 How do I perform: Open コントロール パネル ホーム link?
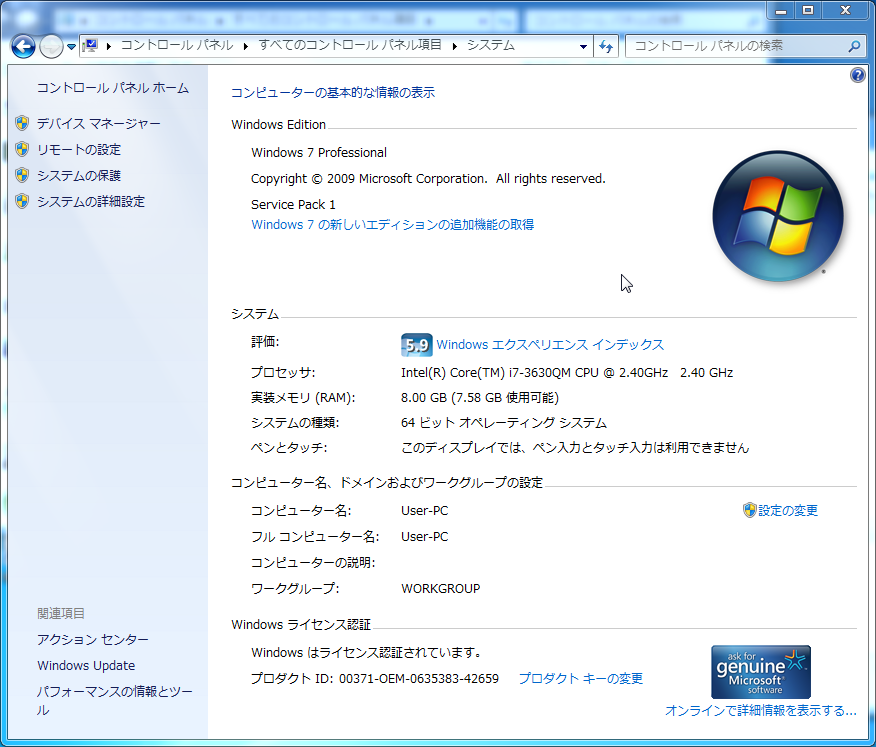tap(113, 88)
